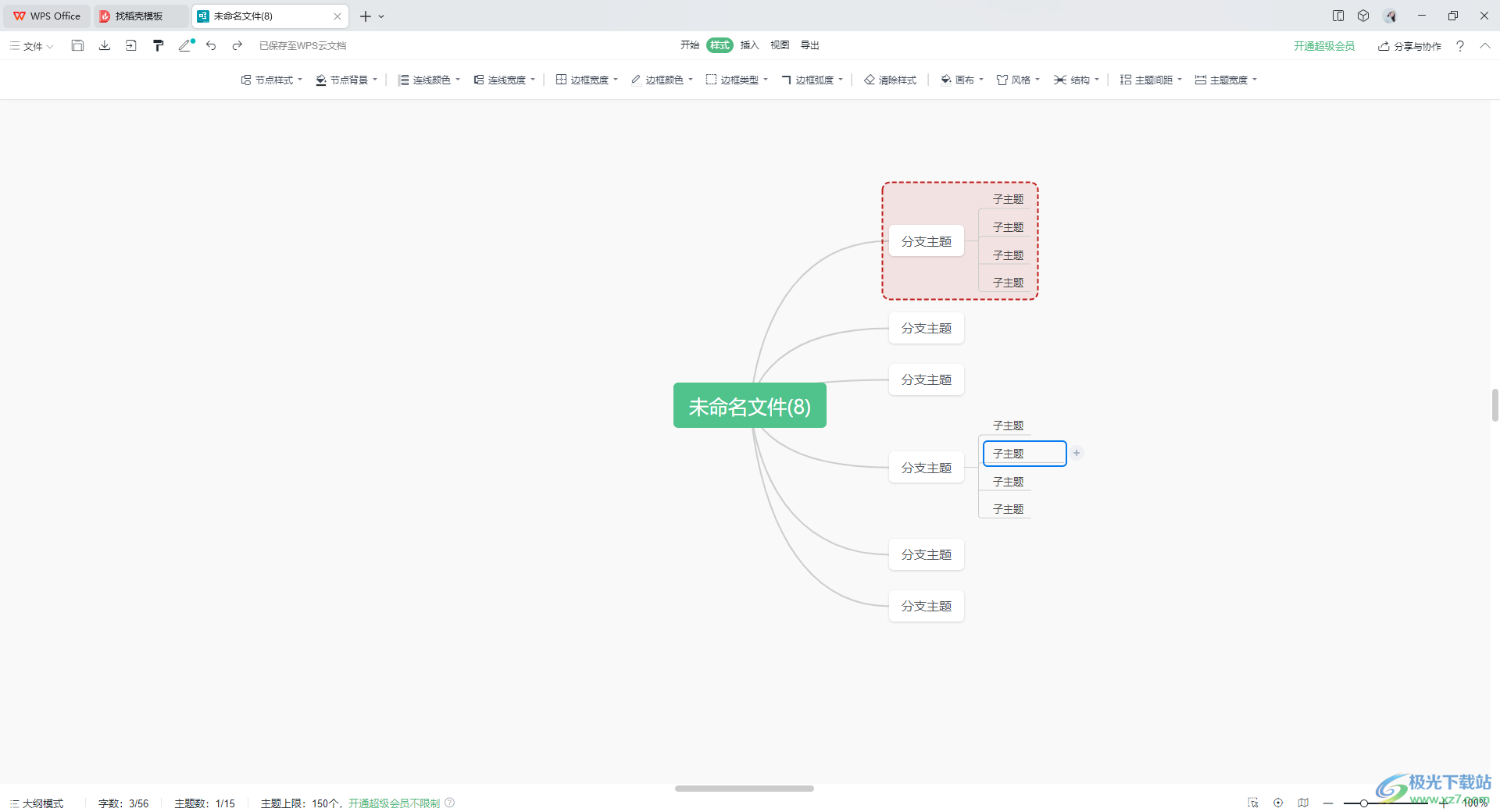Click the horizontal scrollbar thumb
1500x812 pixels.
pyautogui.click(x=745, y=789)
